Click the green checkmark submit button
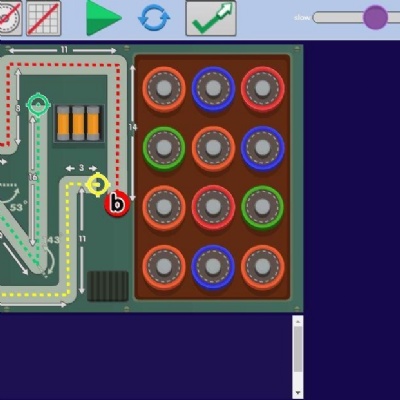The height and width of the screenshot is (400, 400). click(x=211, y=18)
